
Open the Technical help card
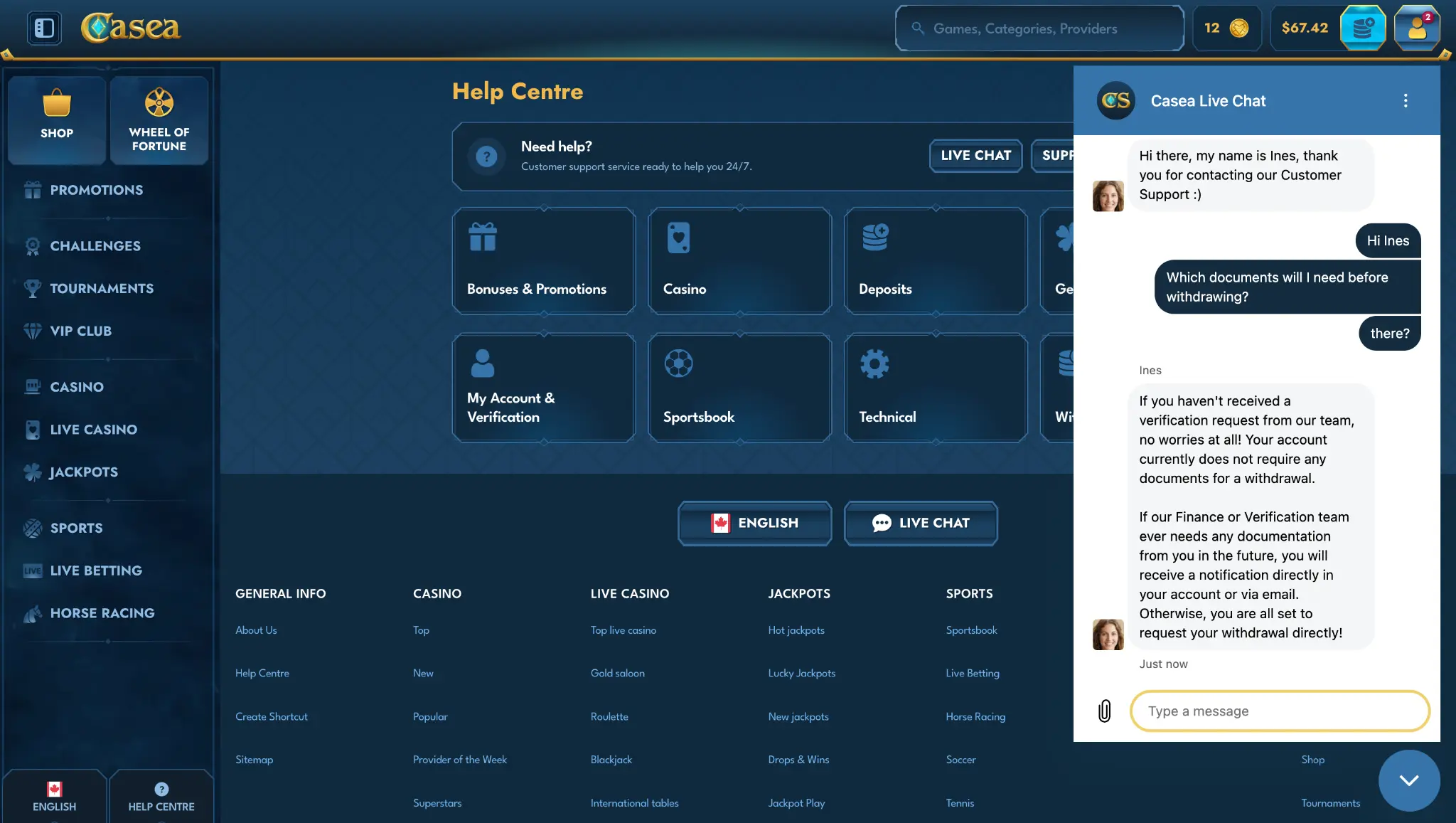(x=936, y=388)
